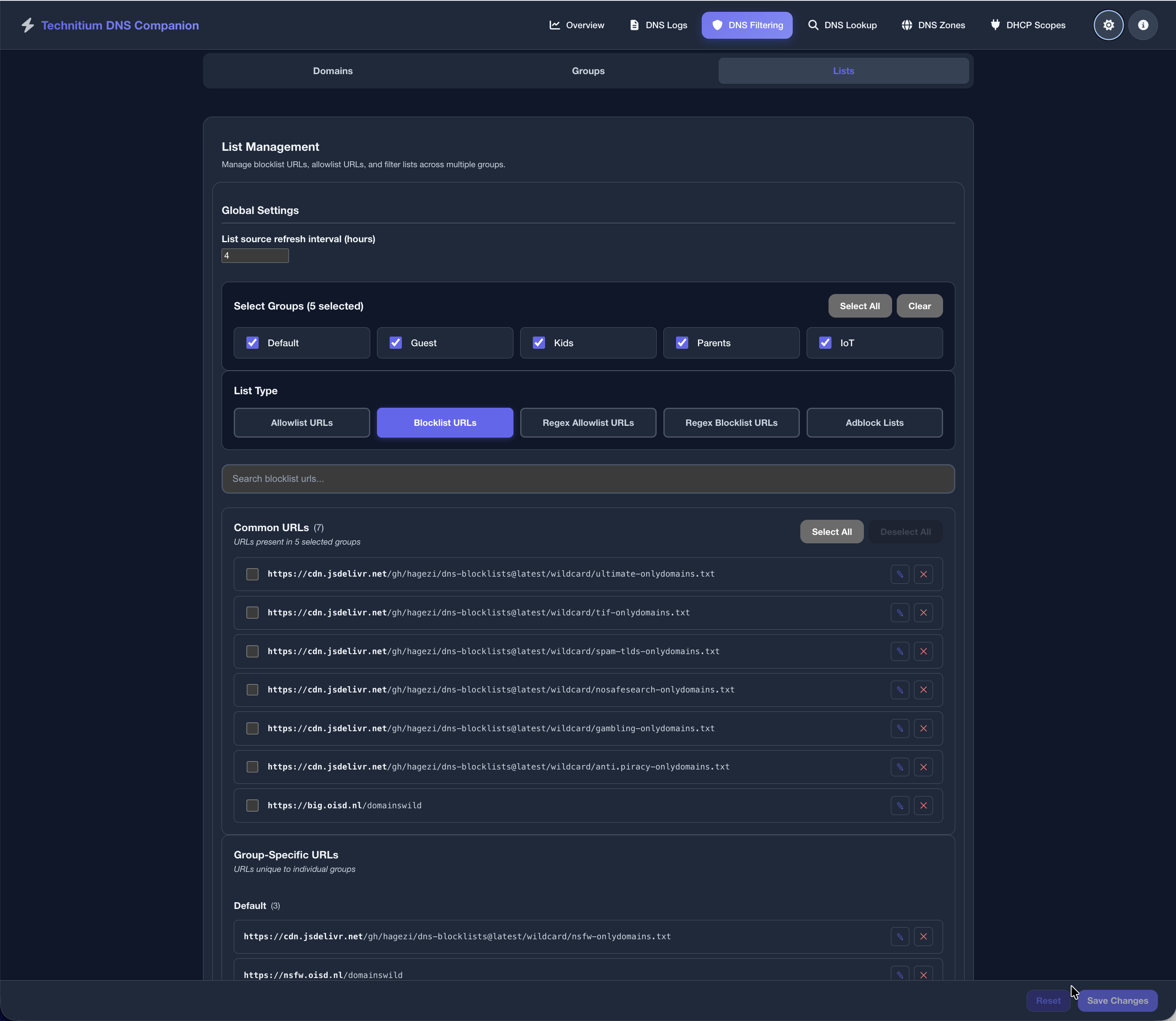The width and height of the screenshot is (1176, 1021).
Task: Click the info icon in the top right
Action: [x=1142, y=24]
